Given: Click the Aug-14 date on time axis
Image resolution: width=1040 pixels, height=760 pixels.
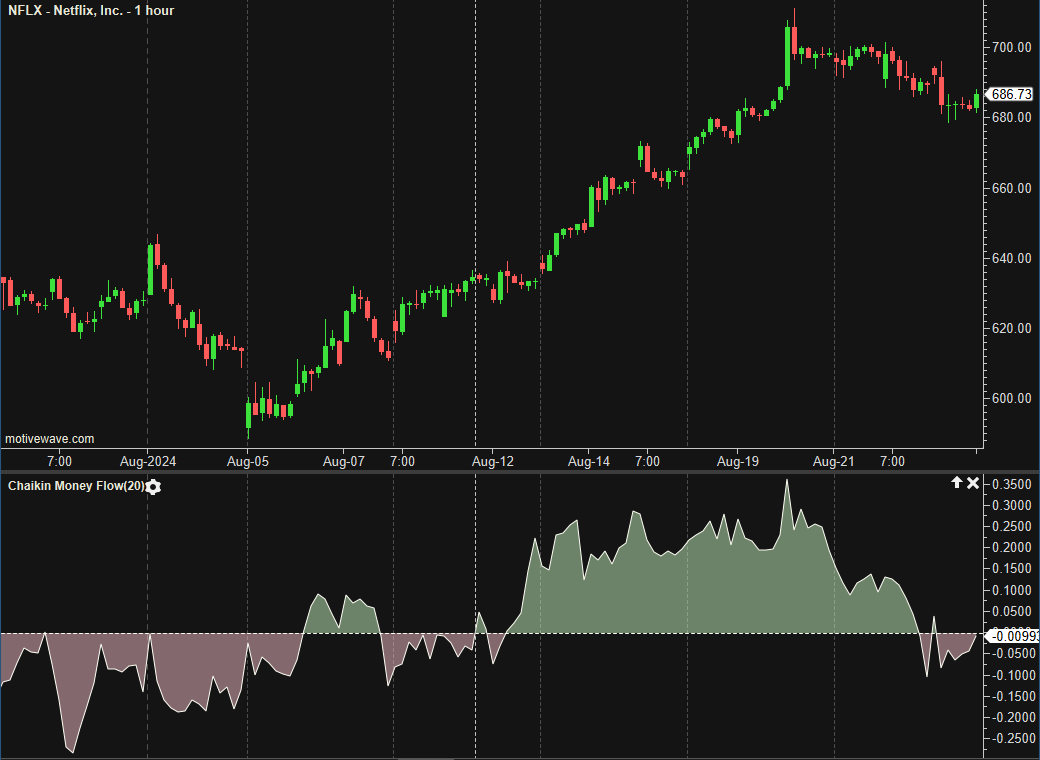Looking at the screenshot, I should pos(589,462).
